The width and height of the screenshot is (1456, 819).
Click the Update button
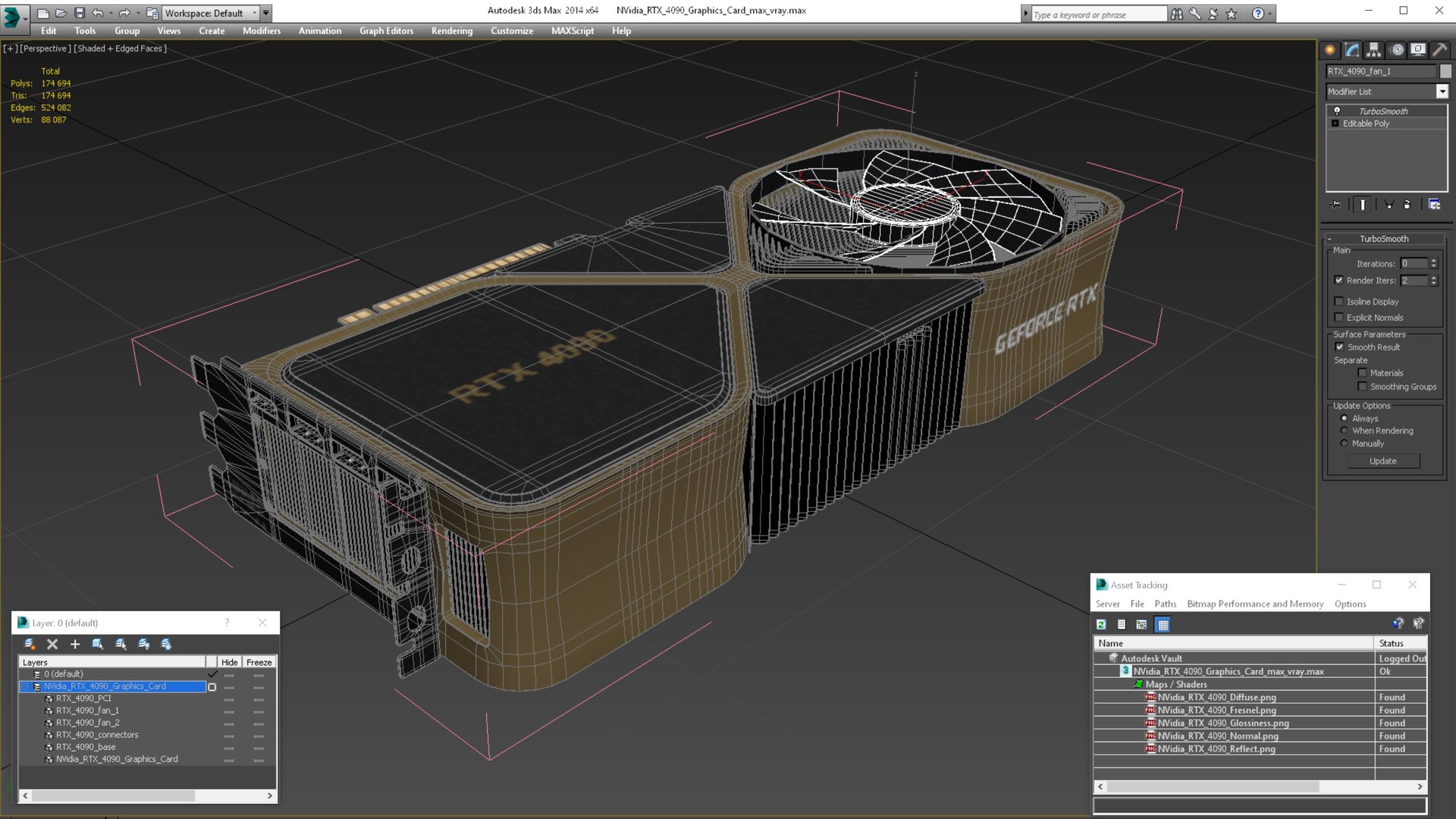tap(1382, 461)
